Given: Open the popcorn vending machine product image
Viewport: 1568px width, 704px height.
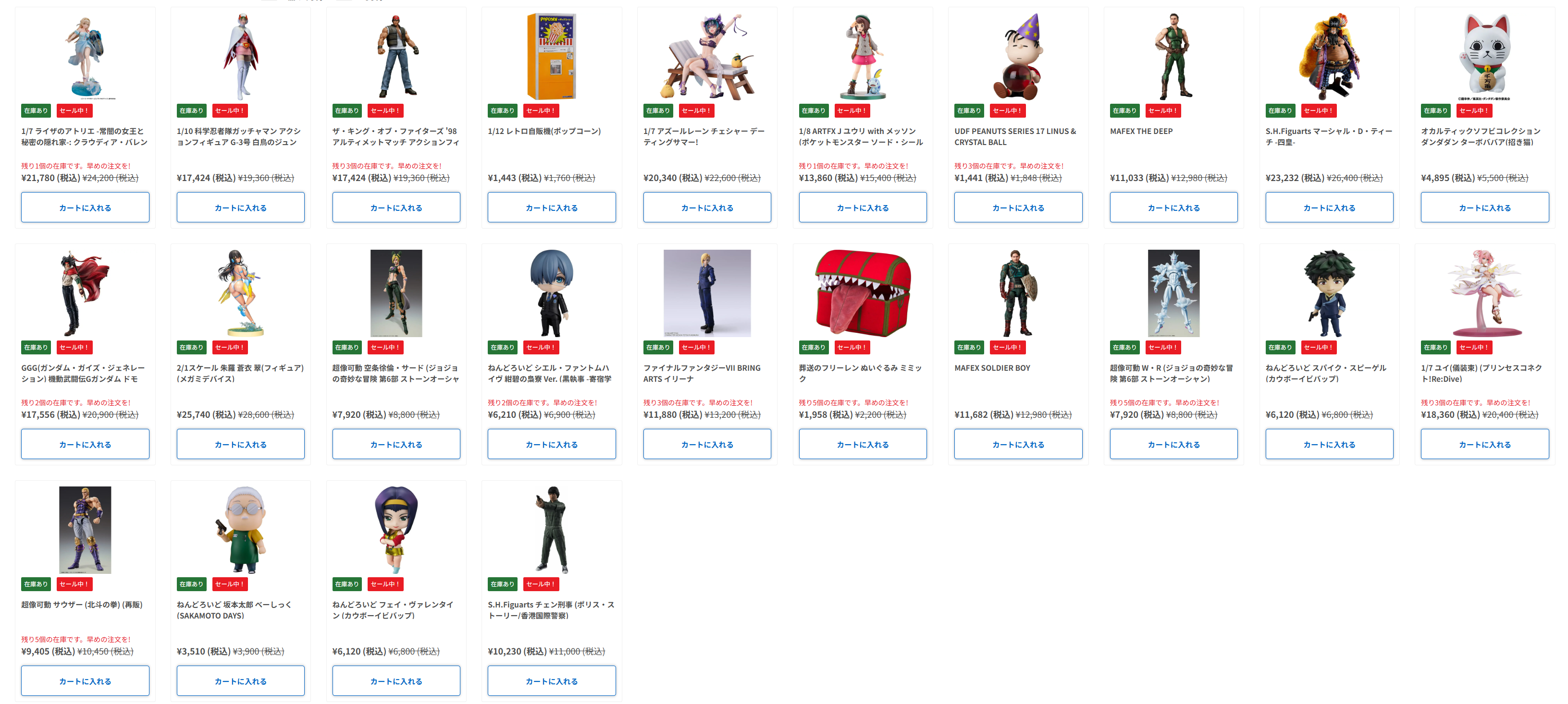Looking at the screenshot, I should 551,56.
